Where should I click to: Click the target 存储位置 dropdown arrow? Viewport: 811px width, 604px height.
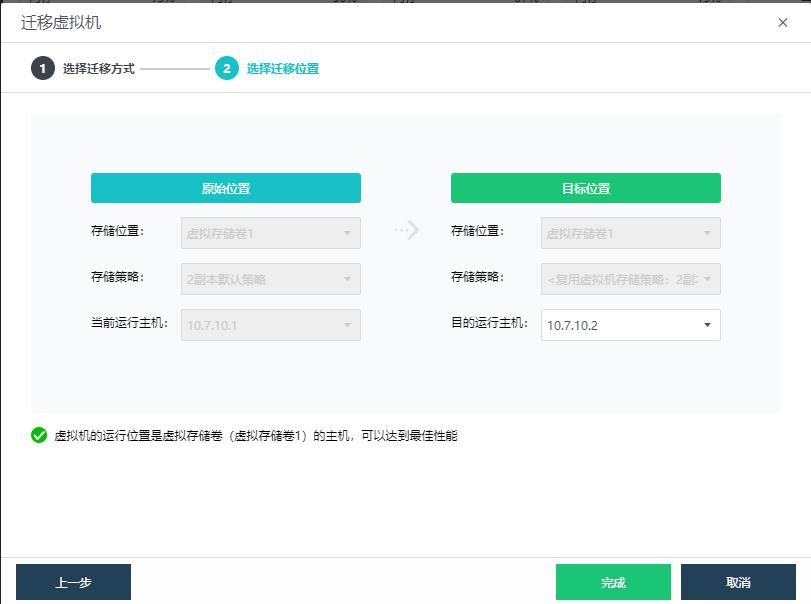(707, 233)
